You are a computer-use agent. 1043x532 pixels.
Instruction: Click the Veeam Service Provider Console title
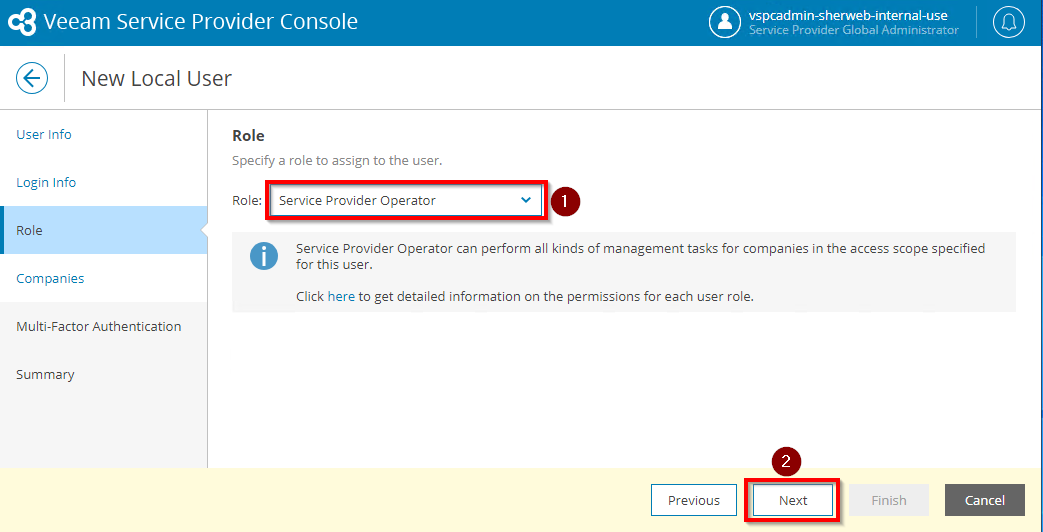click(200, 22)
